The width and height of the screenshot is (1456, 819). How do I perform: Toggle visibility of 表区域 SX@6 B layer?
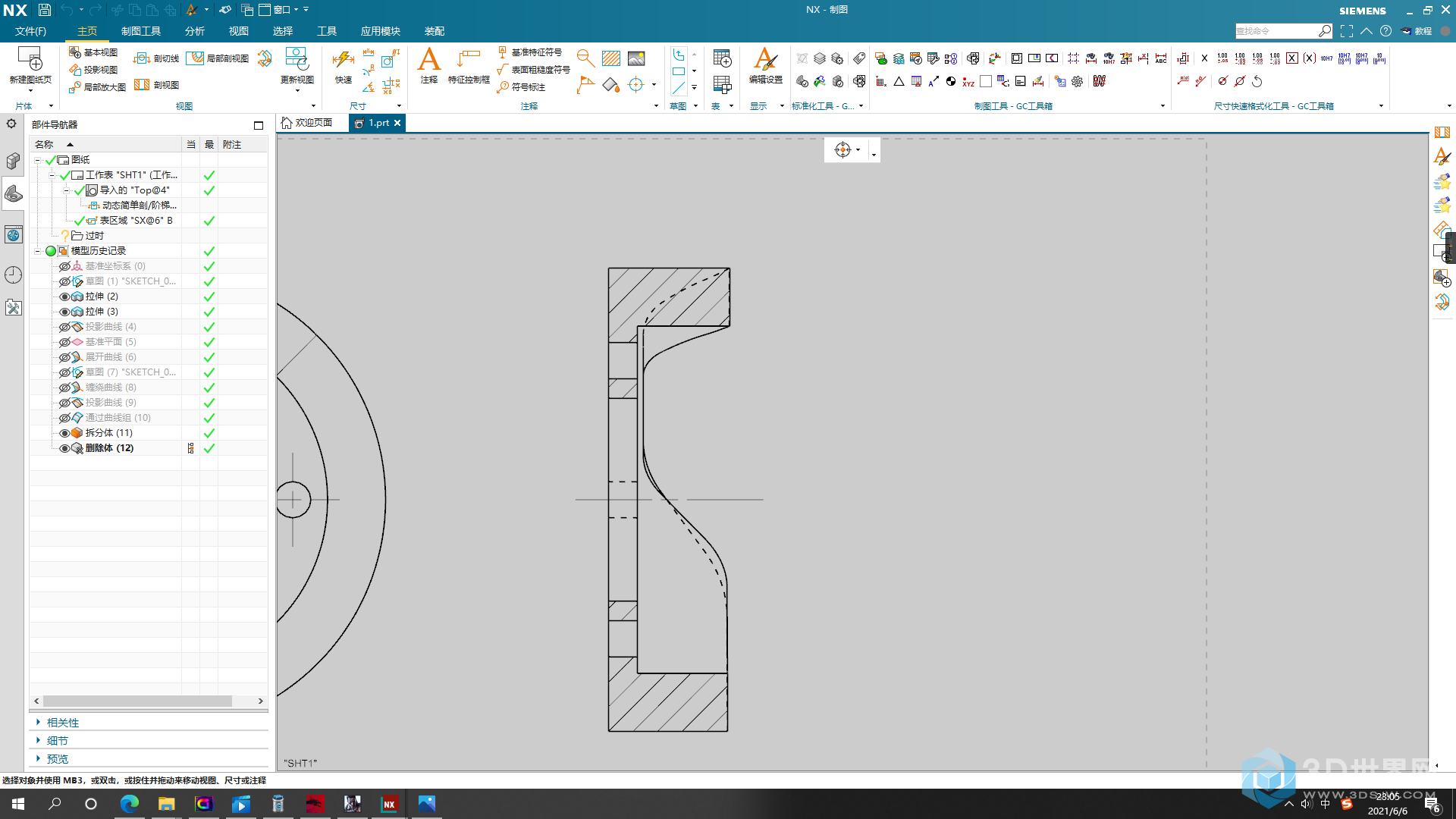pos(81,220)
